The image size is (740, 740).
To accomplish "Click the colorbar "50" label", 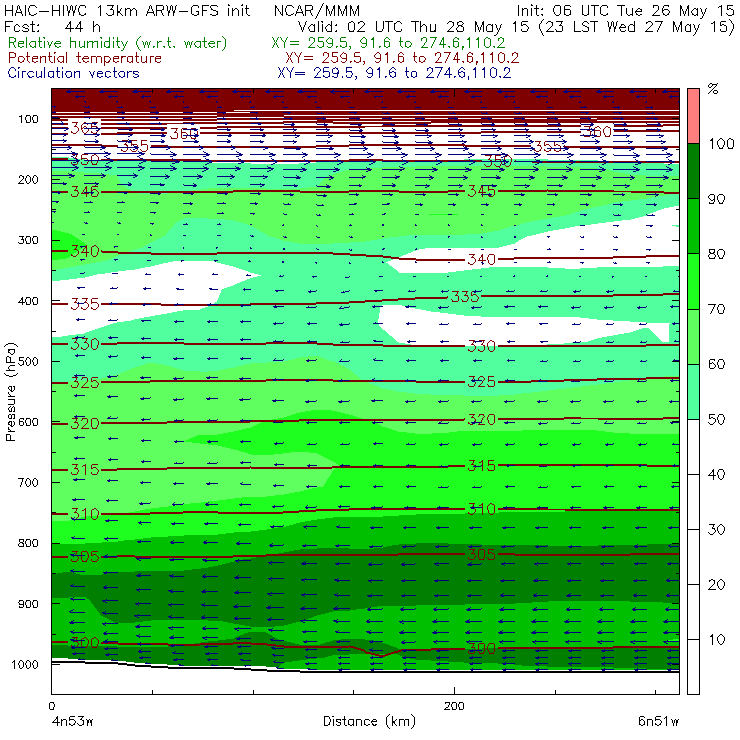I will pos(716,420).
